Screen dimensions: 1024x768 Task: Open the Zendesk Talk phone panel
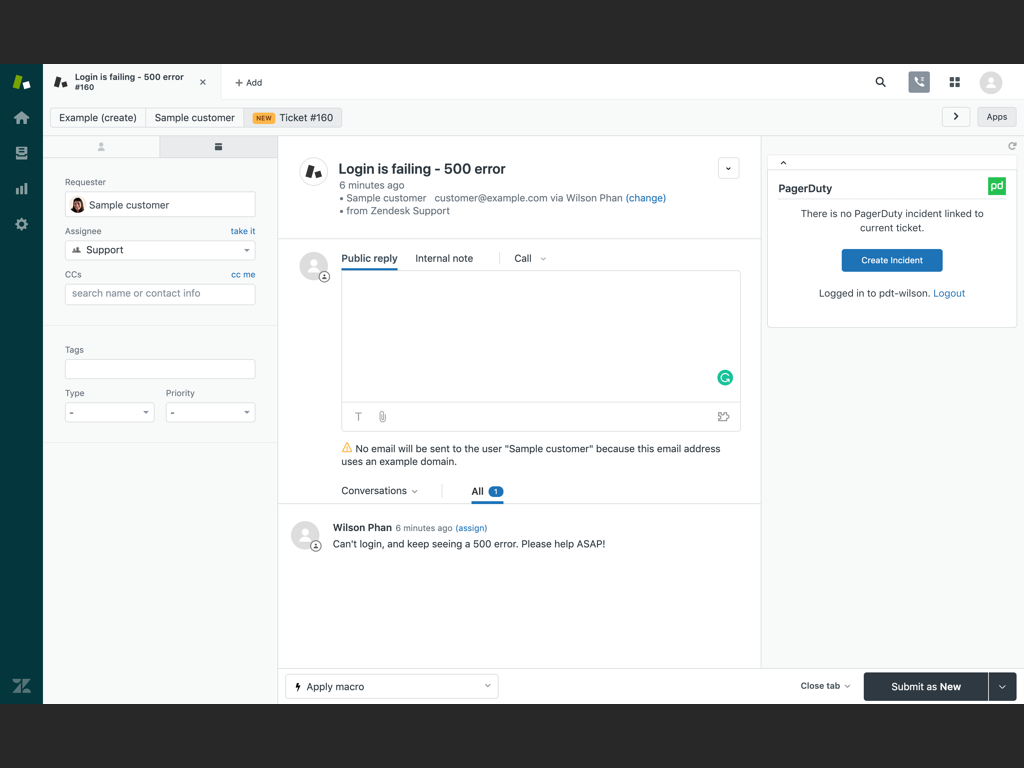click(x=919, y=82)
